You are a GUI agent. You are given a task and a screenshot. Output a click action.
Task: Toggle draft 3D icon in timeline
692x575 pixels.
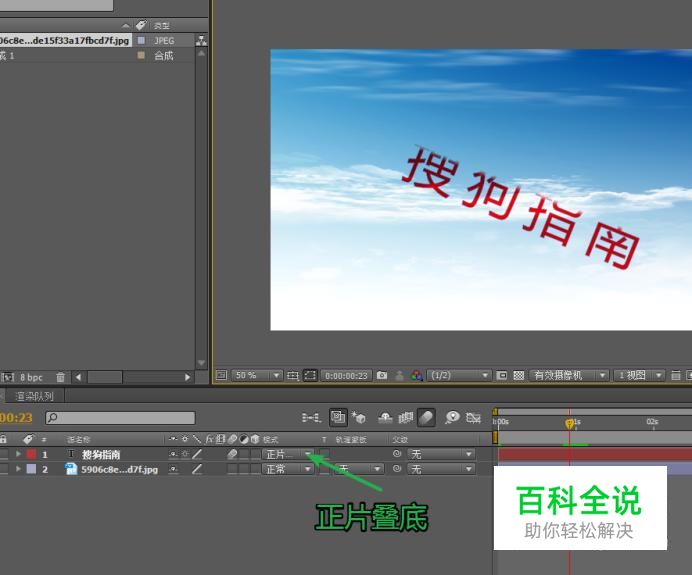coord(338,417)
